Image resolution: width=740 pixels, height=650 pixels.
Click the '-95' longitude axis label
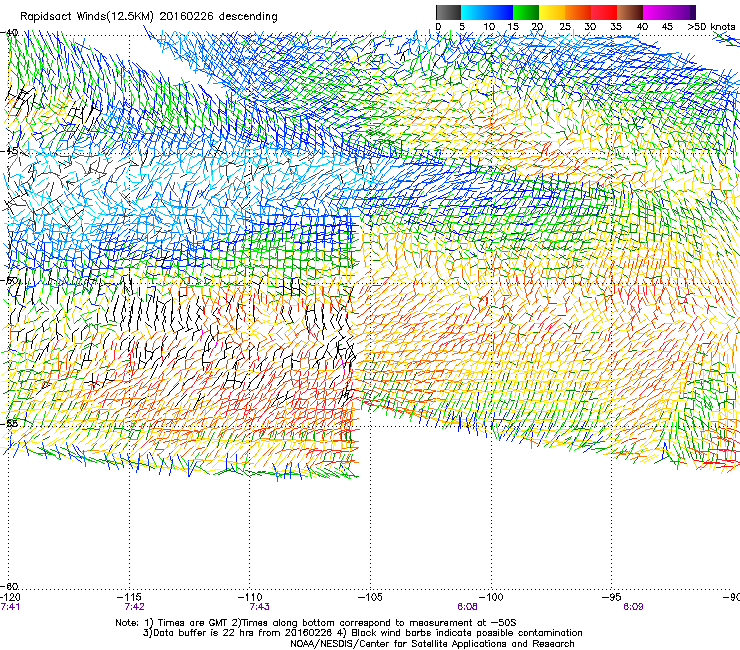(x=614, y=598)
